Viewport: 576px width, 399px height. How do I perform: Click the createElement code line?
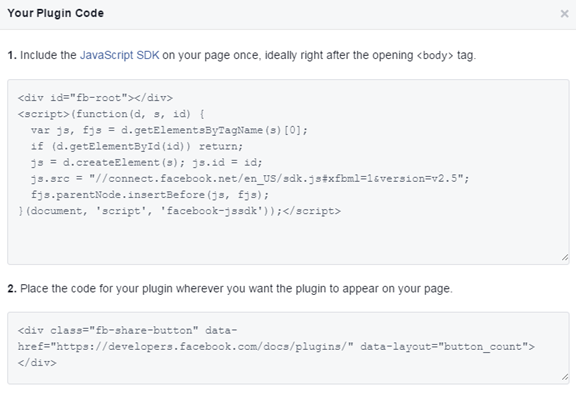point(147,163)
